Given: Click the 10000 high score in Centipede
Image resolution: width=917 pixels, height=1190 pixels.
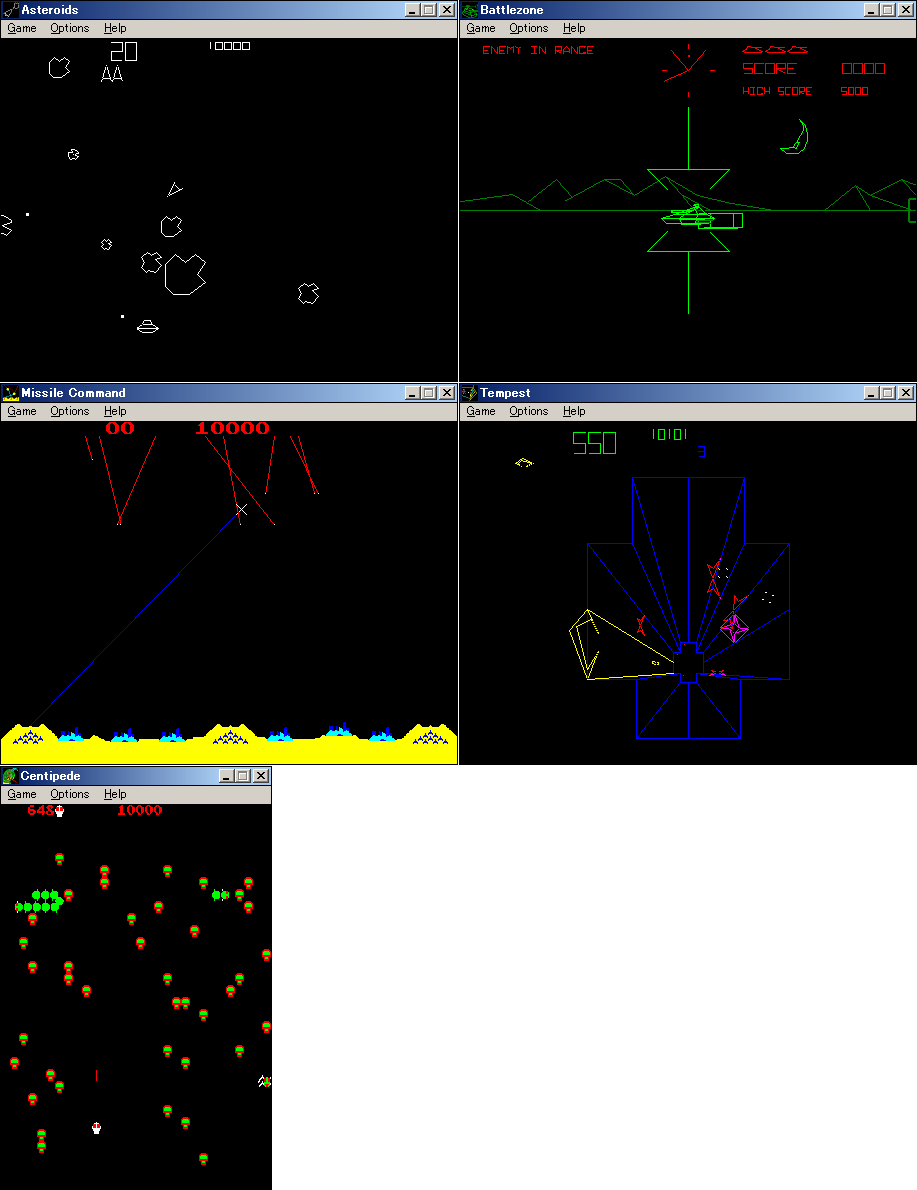Looking at the screenshot, I should tap(140, 810).
